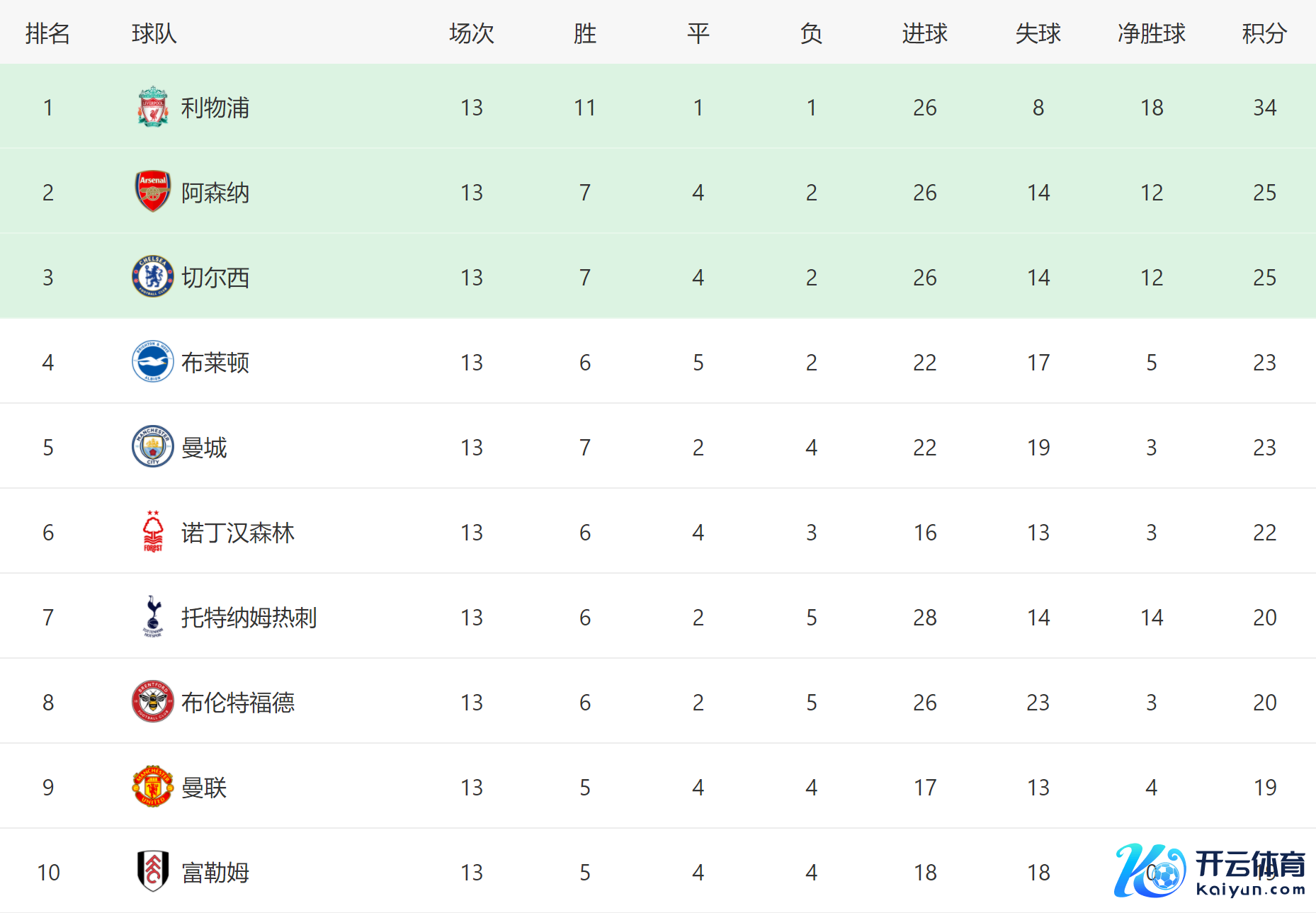Click the 积分 column header
The image size is (1316, 913).
(x=1264, y=33)
